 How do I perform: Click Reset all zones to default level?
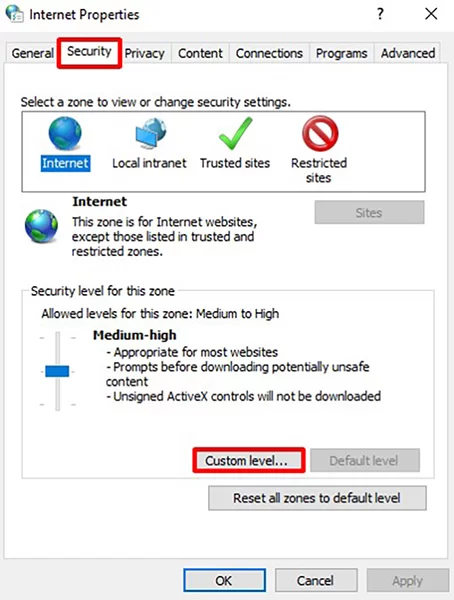pos(317,498)
